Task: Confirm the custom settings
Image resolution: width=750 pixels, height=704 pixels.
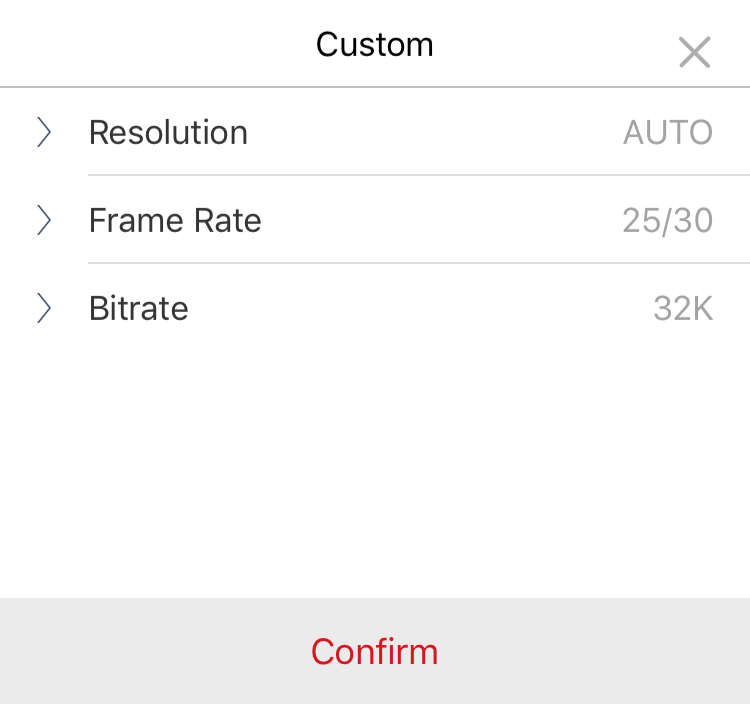Action: tap(375, 651)
